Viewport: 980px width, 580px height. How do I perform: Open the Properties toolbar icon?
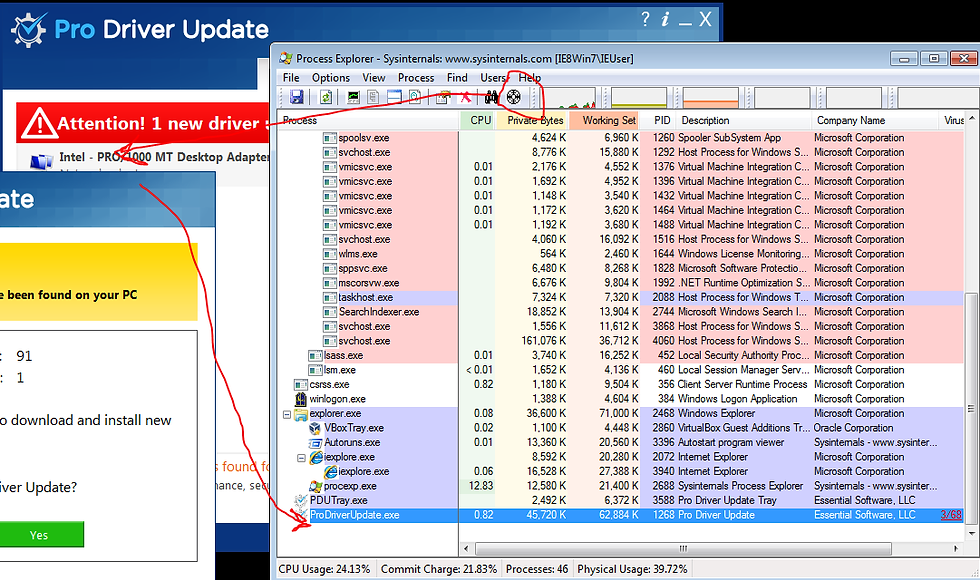pyautogui.click(x=444, y=97)
